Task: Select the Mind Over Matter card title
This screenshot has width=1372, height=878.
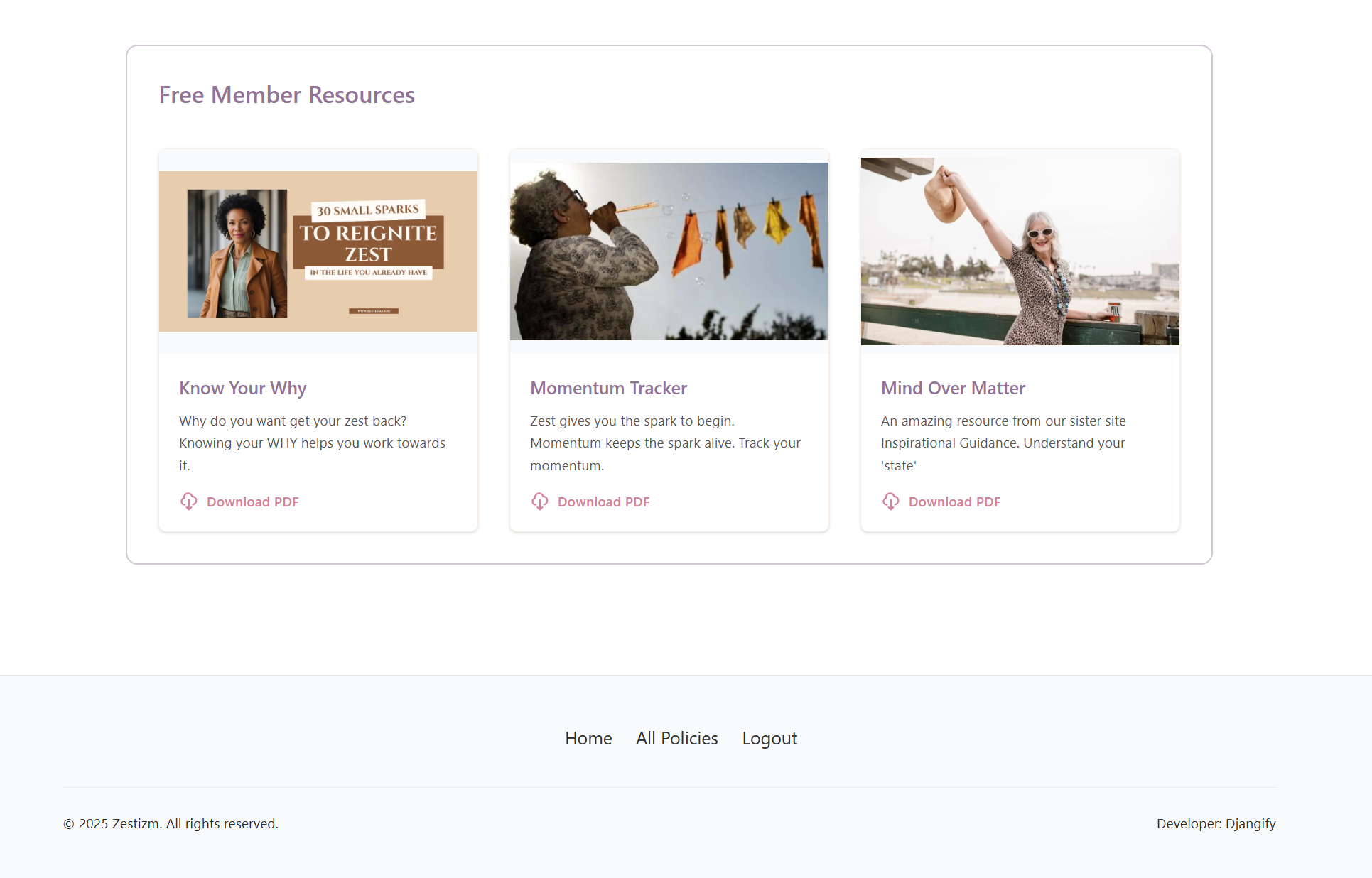Action: coord(953,388)
